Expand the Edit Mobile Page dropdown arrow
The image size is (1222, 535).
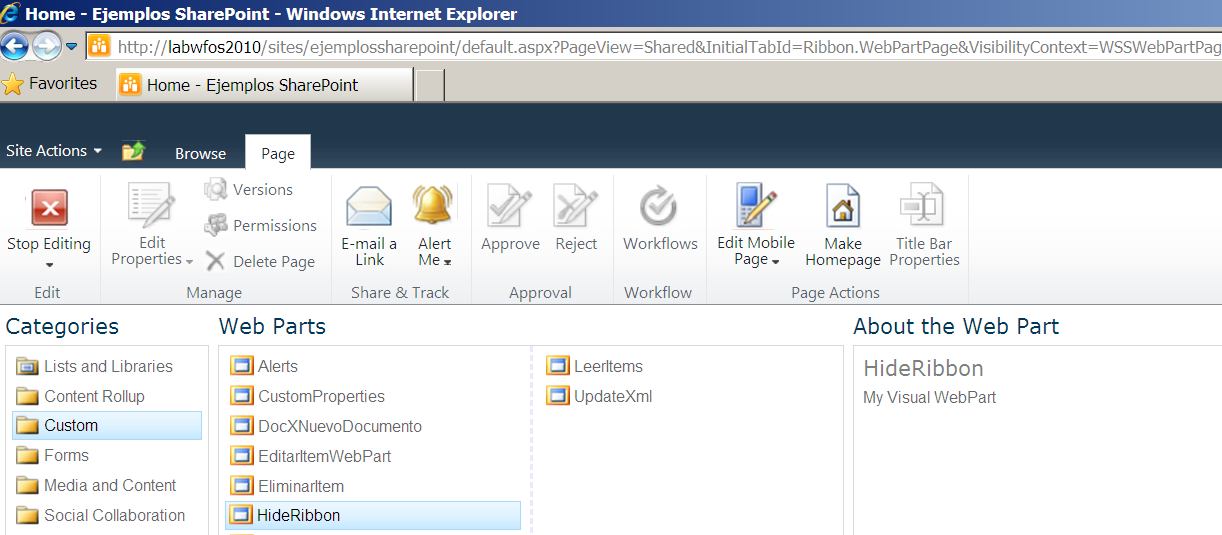click(x=775, y=262)
